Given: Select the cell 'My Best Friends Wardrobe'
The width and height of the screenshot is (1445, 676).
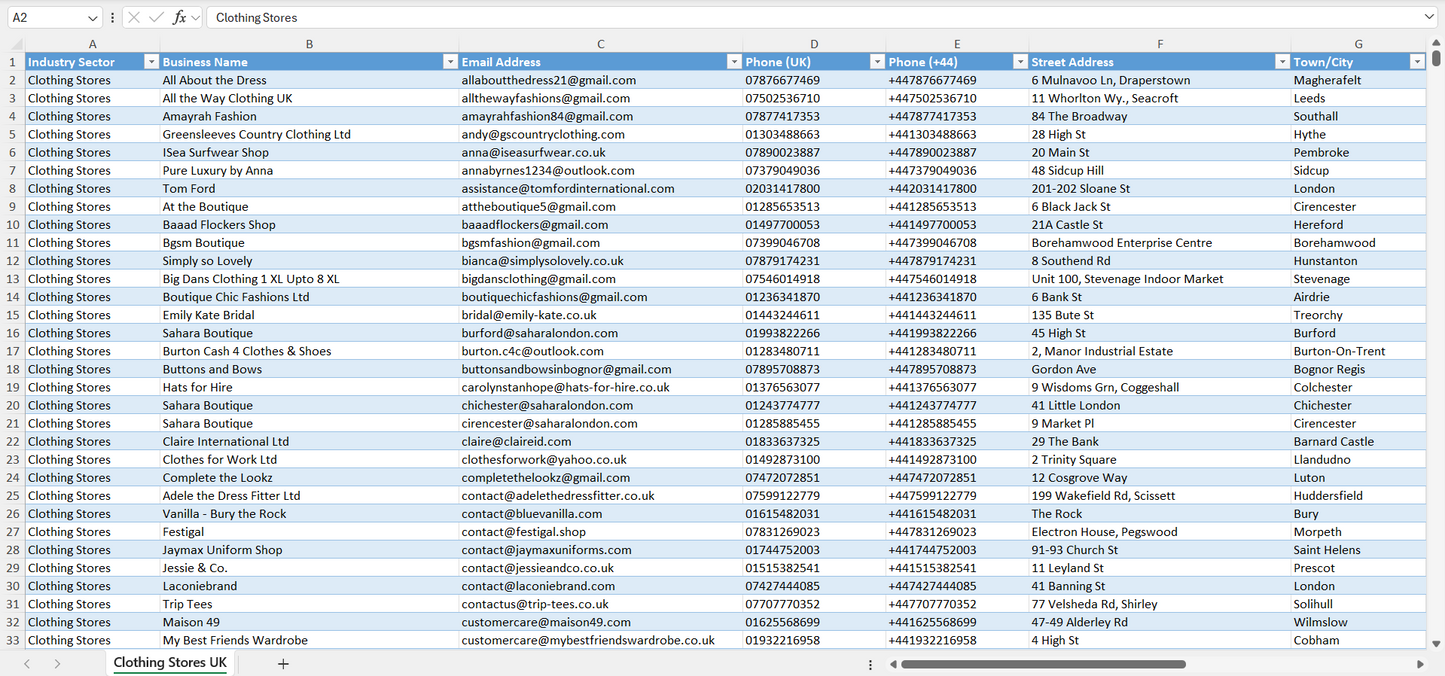Looking at the screenshot, I should click(x=309, y=640).
